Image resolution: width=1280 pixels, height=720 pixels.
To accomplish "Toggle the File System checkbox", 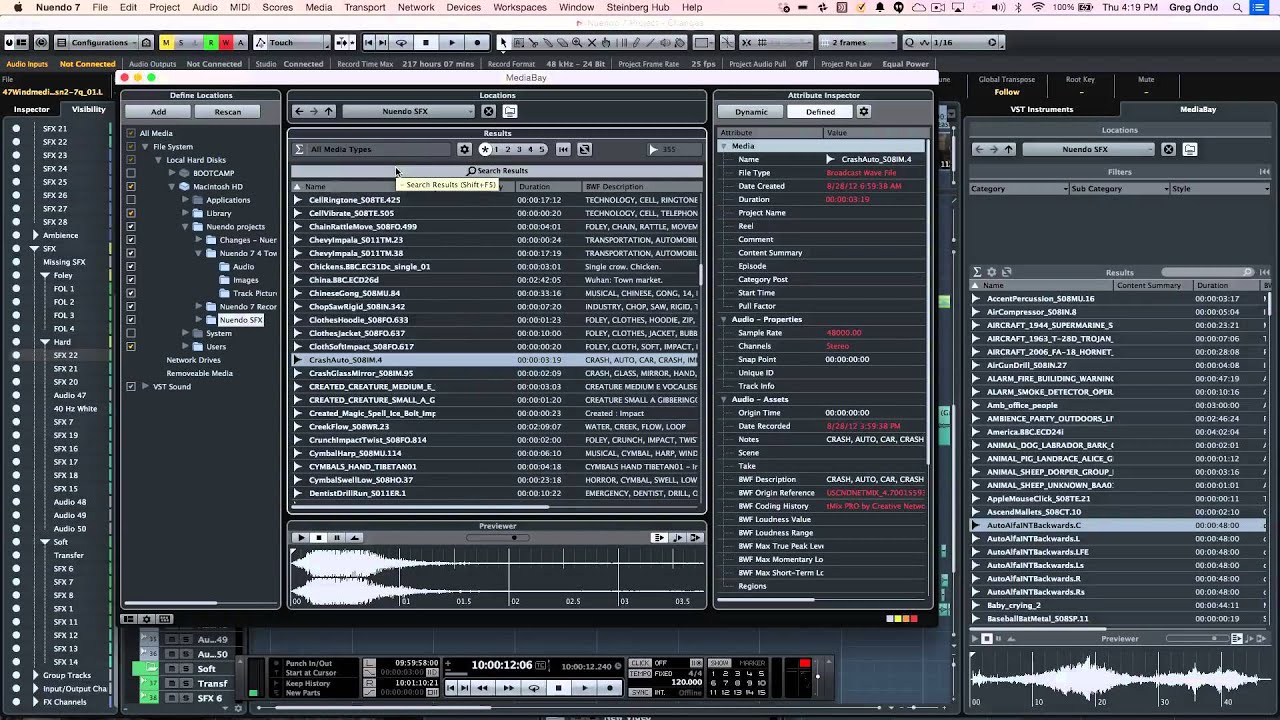I will point(131,146).
